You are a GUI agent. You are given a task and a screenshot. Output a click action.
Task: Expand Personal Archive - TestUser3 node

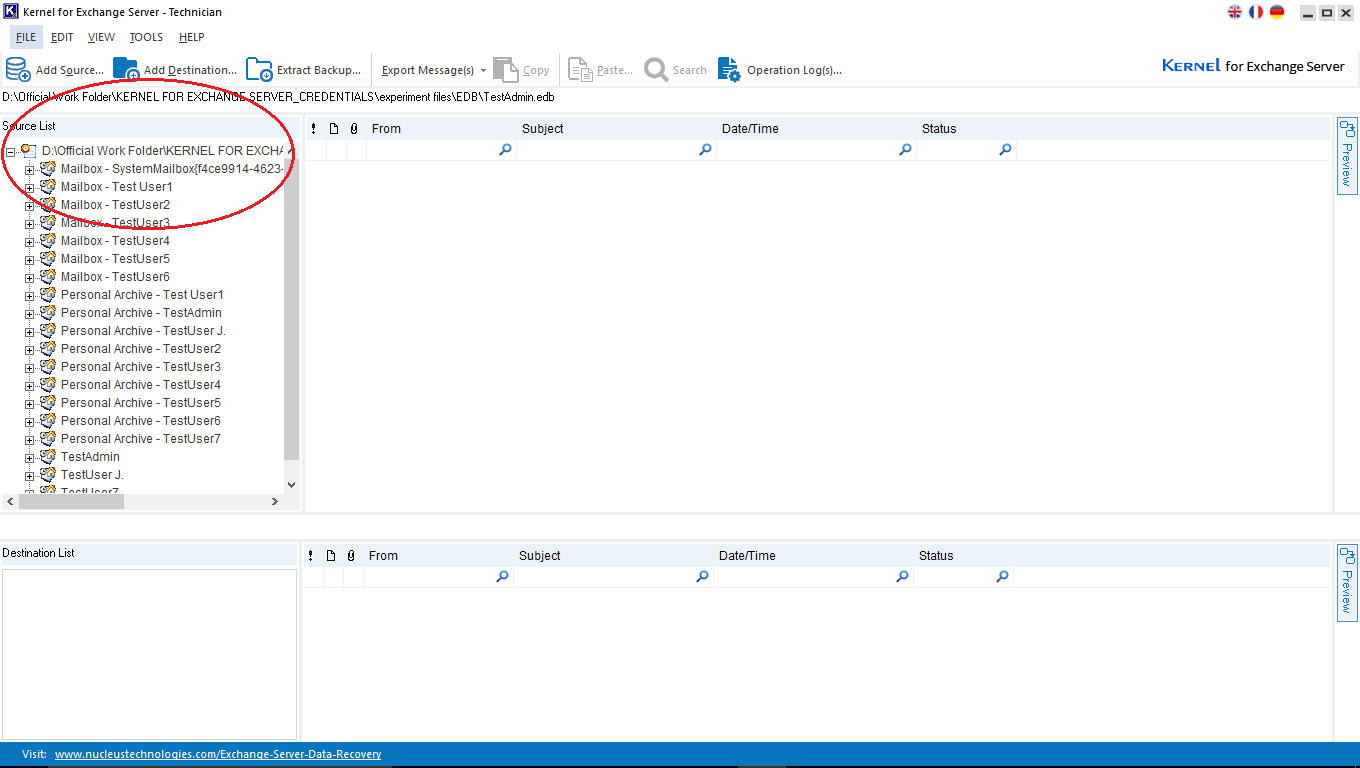point(29,368)
